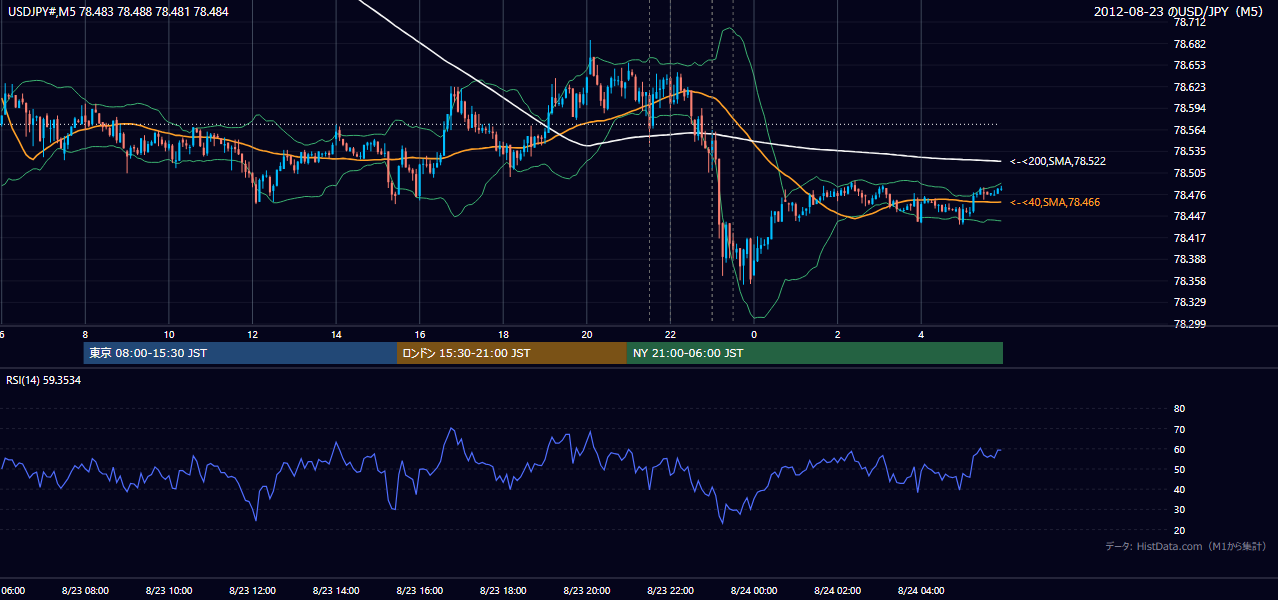1278x600 pixels.
Task: Click the 8/24 00:00 date label
Action: (x=754, y=590)
